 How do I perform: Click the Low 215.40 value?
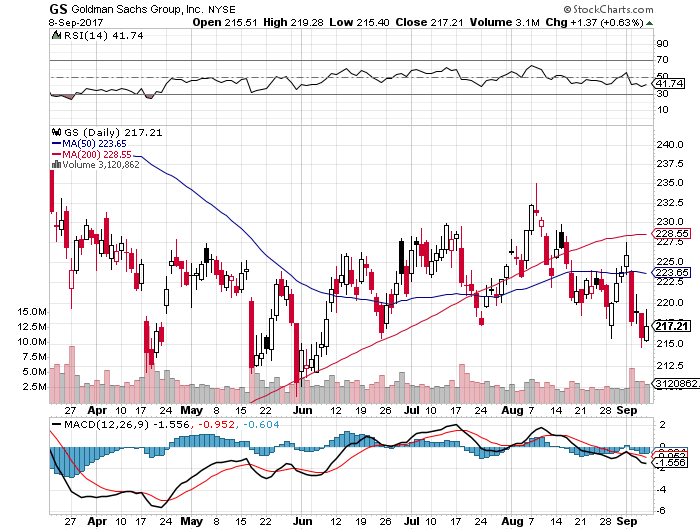tap(359, 22)
